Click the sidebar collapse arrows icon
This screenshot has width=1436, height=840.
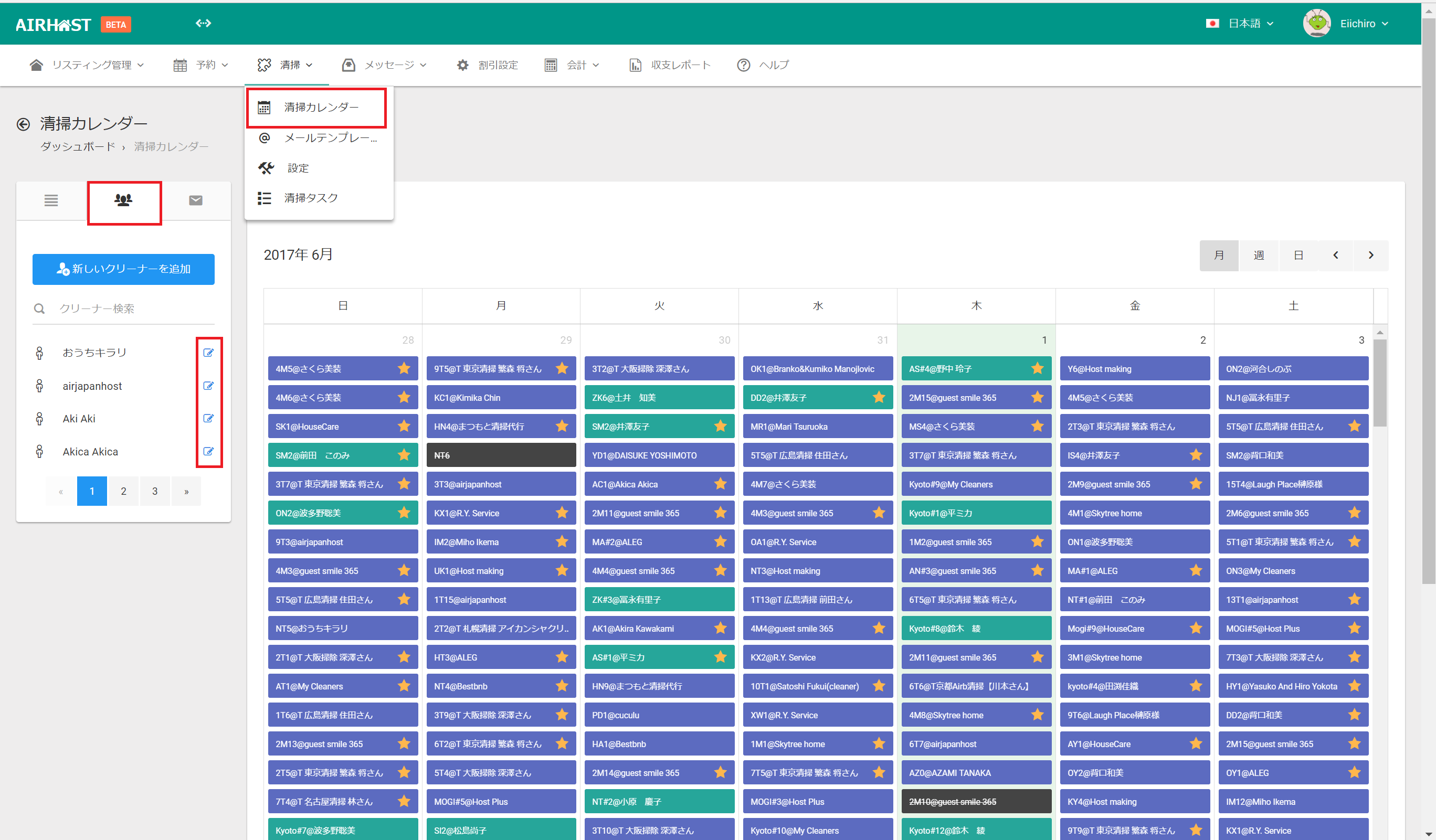[203, 24]
